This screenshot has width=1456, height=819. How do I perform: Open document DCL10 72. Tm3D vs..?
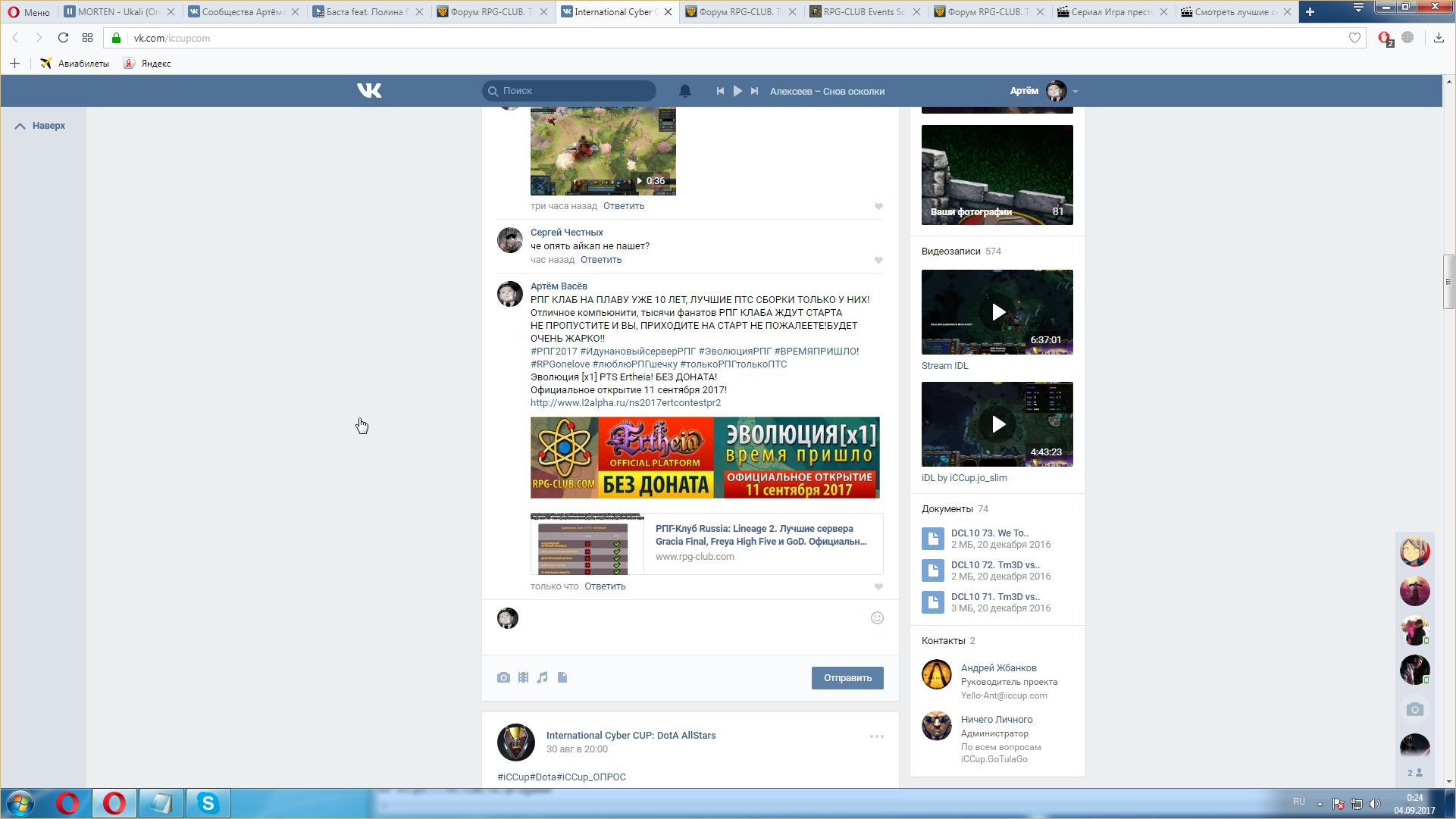pos(995,565)
